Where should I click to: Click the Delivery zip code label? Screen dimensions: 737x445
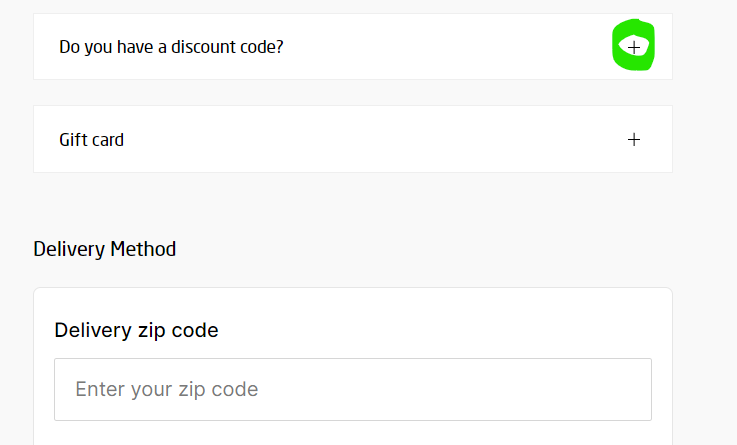coord(136,330)
